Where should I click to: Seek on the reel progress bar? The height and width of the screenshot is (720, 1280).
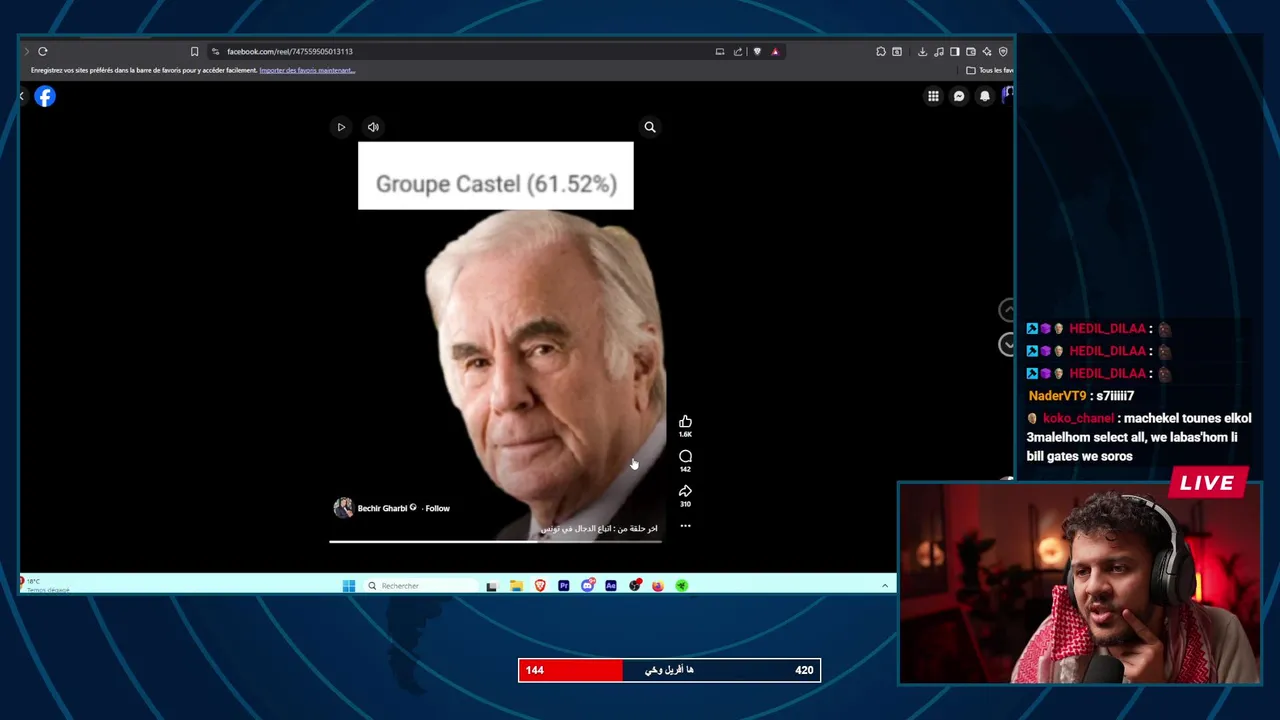pos(495,542)
